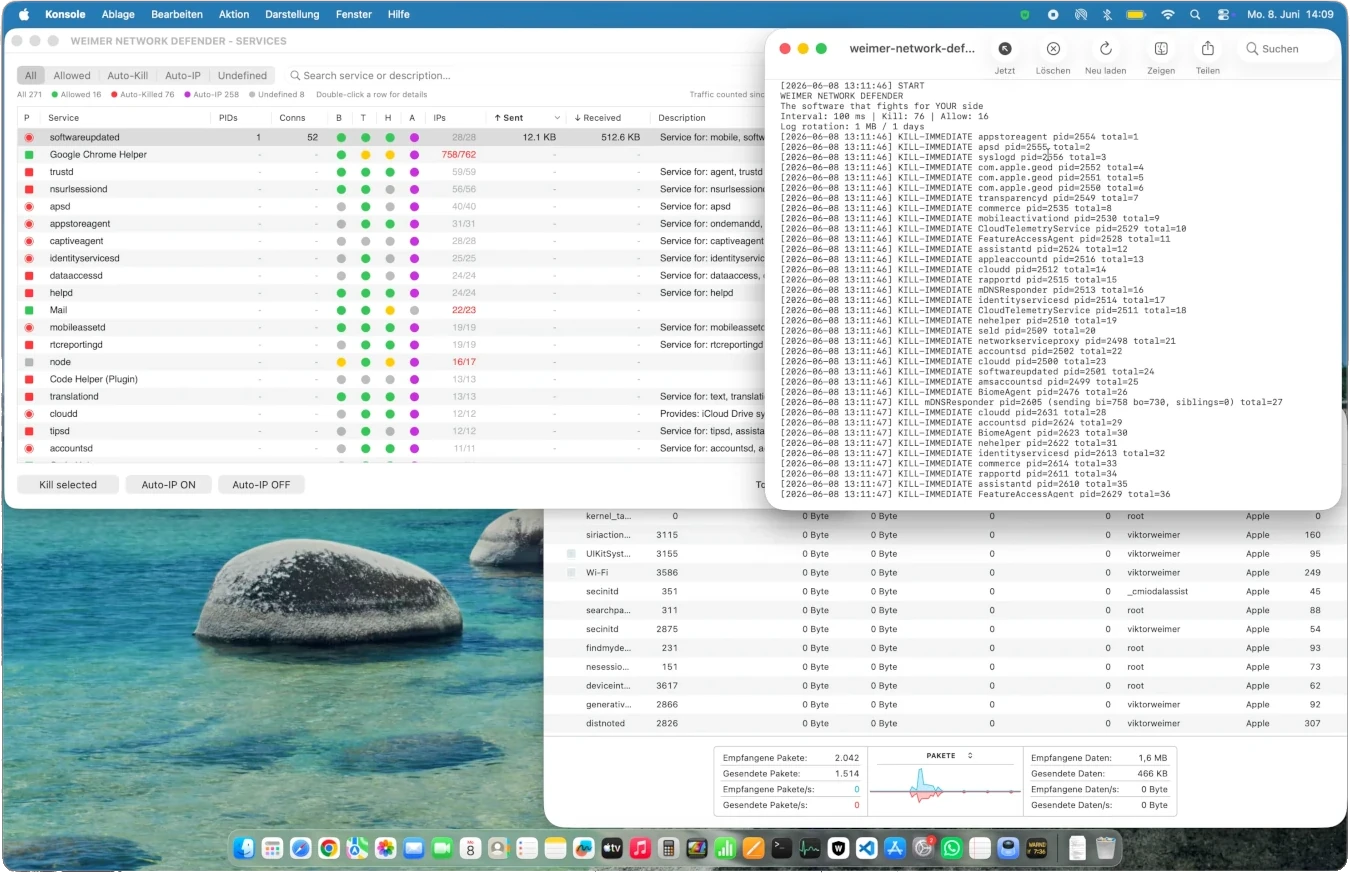Open the Trash in the Dock
This screenshot has width=1350, height=873.
pyautogui.click(x=1105, y=848)
